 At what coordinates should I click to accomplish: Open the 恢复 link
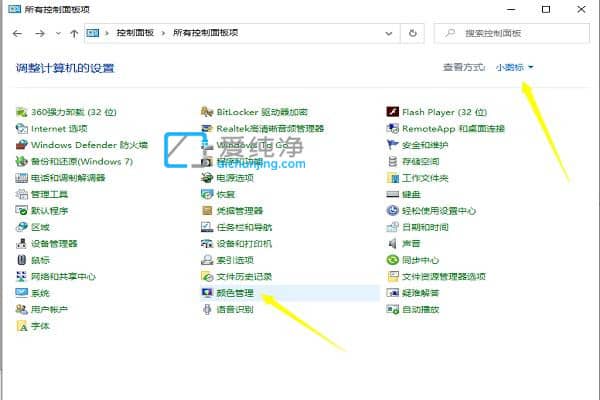click(x=226, y=194)
